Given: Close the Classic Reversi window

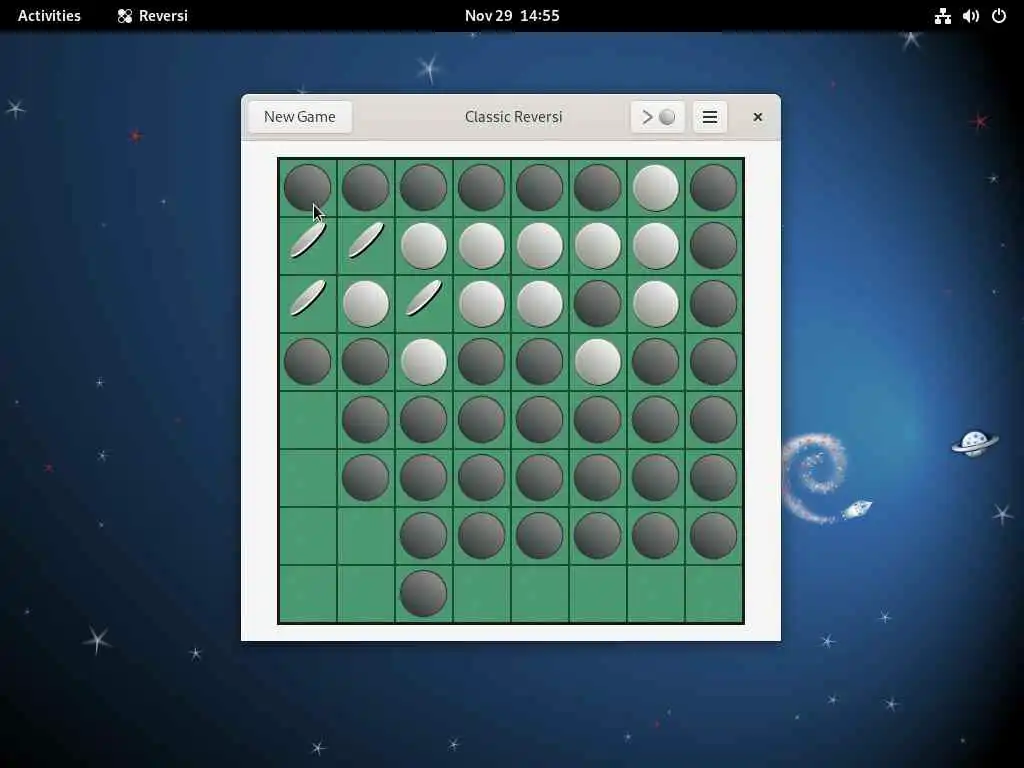Looking at the screenshot, I should pos(758,117).
